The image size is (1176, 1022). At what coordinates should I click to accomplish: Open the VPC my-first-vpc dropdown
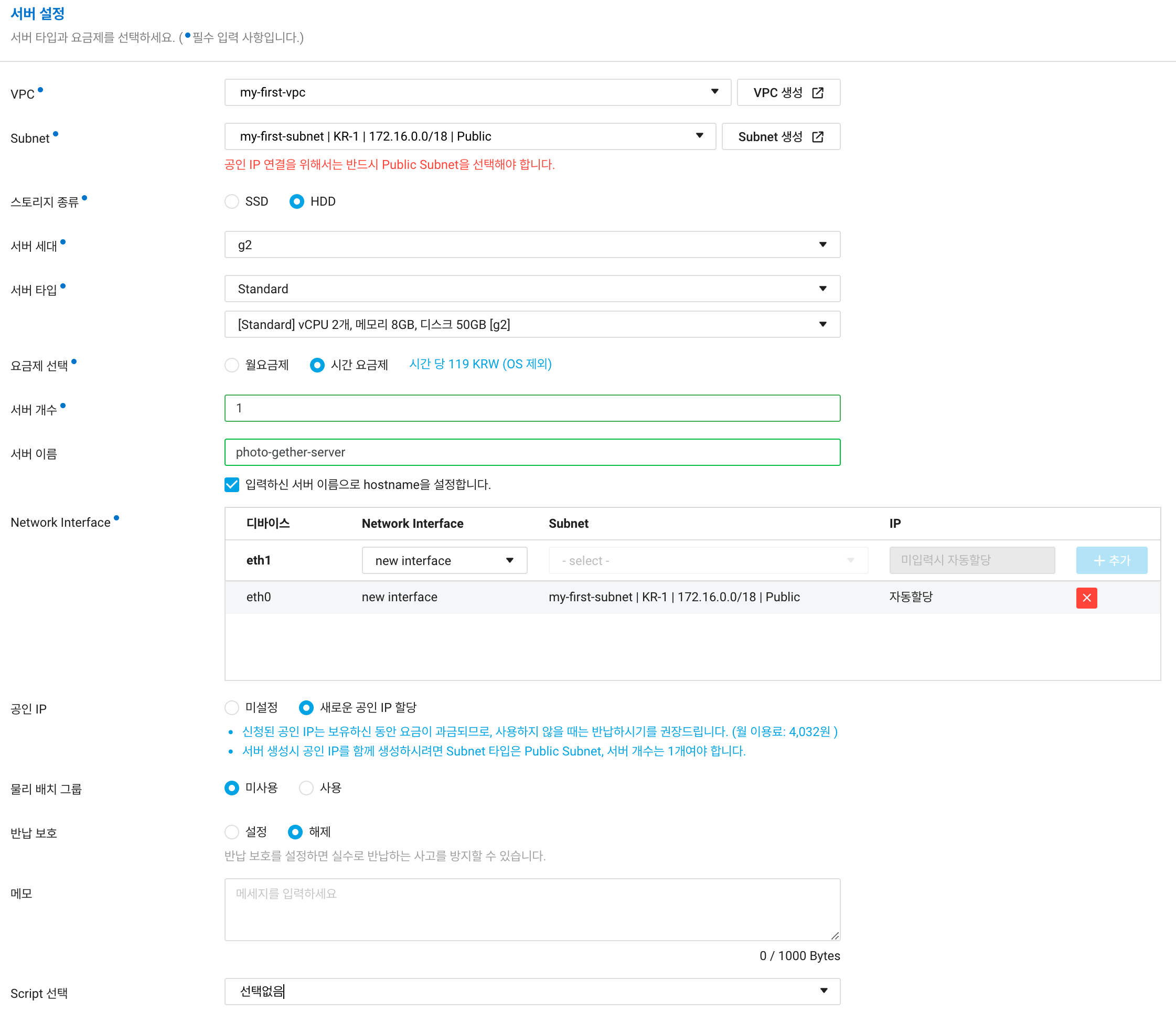click(x=477, y=92)
